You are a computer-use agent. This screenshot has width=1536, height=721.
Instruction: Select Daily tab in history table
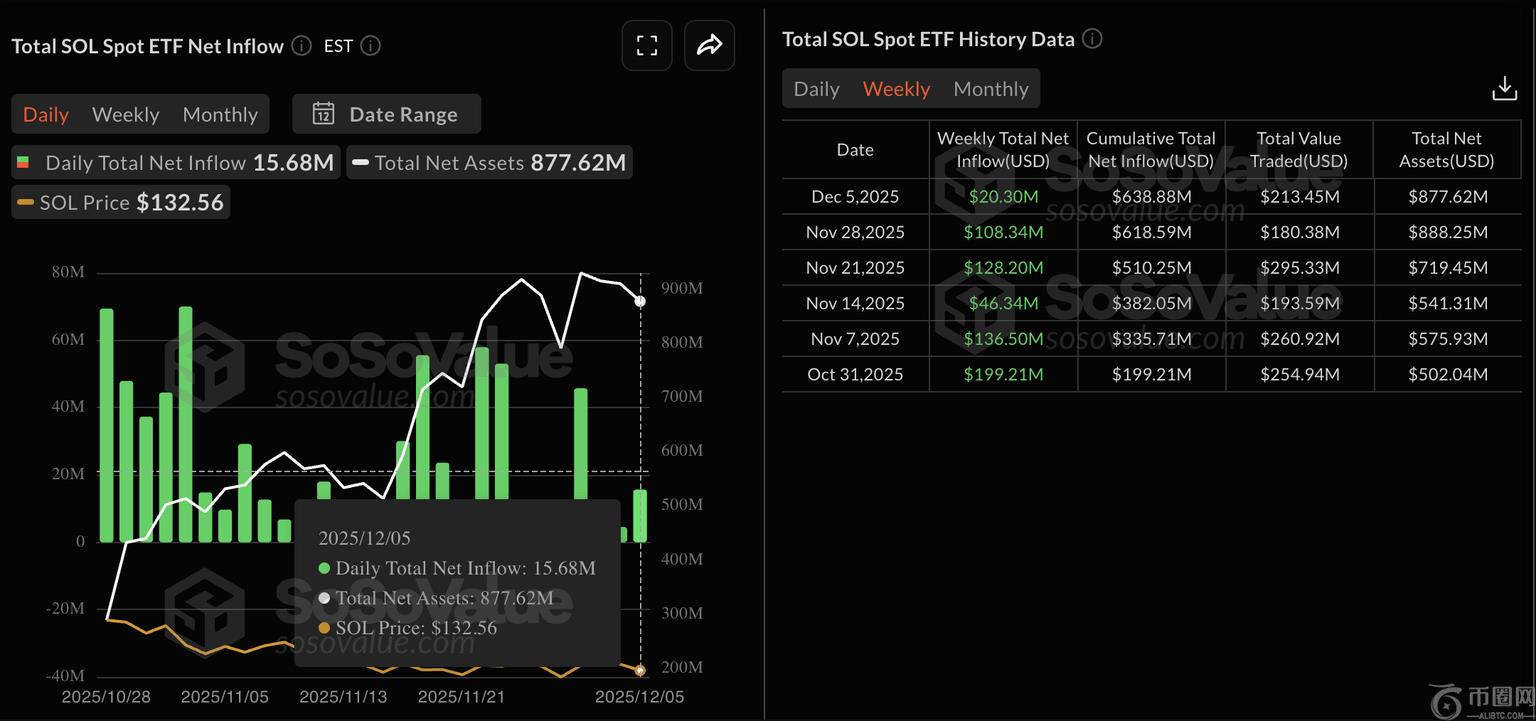tap(816, 89)
